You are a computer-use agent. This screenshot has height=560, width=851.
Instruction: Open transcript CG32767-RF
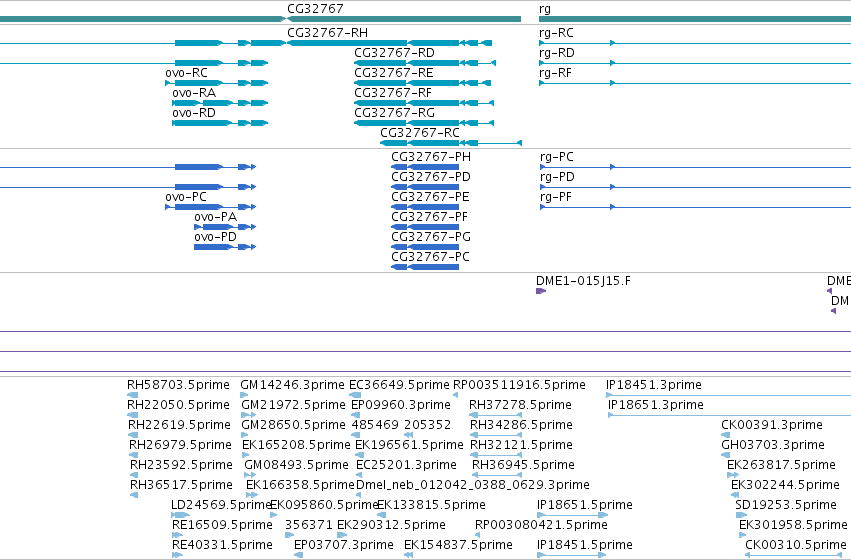coord(393,93)
